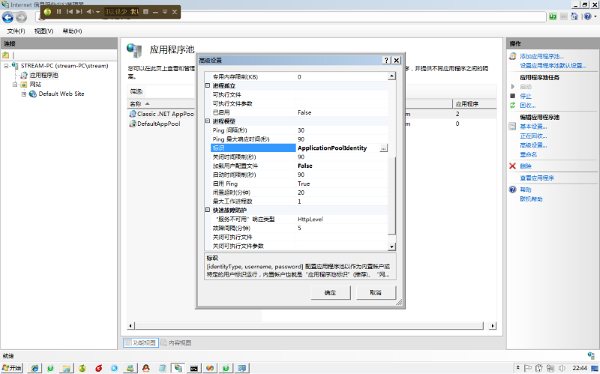600x374 pixels.
Task: Select Default Web Site in the tree
Action: (61, 94)
